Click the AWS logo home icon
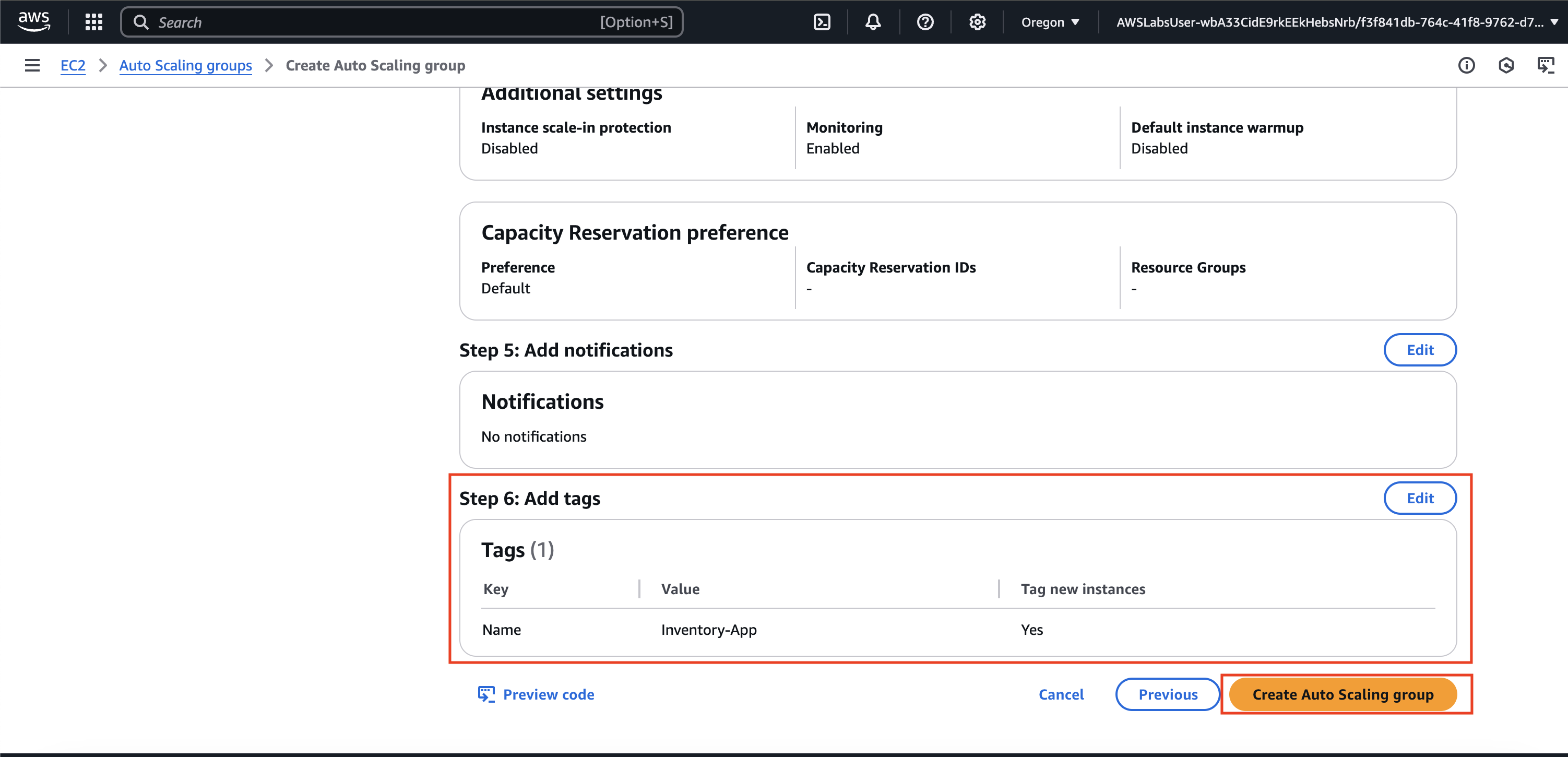 pyautogui.click(x=33, y=21)
